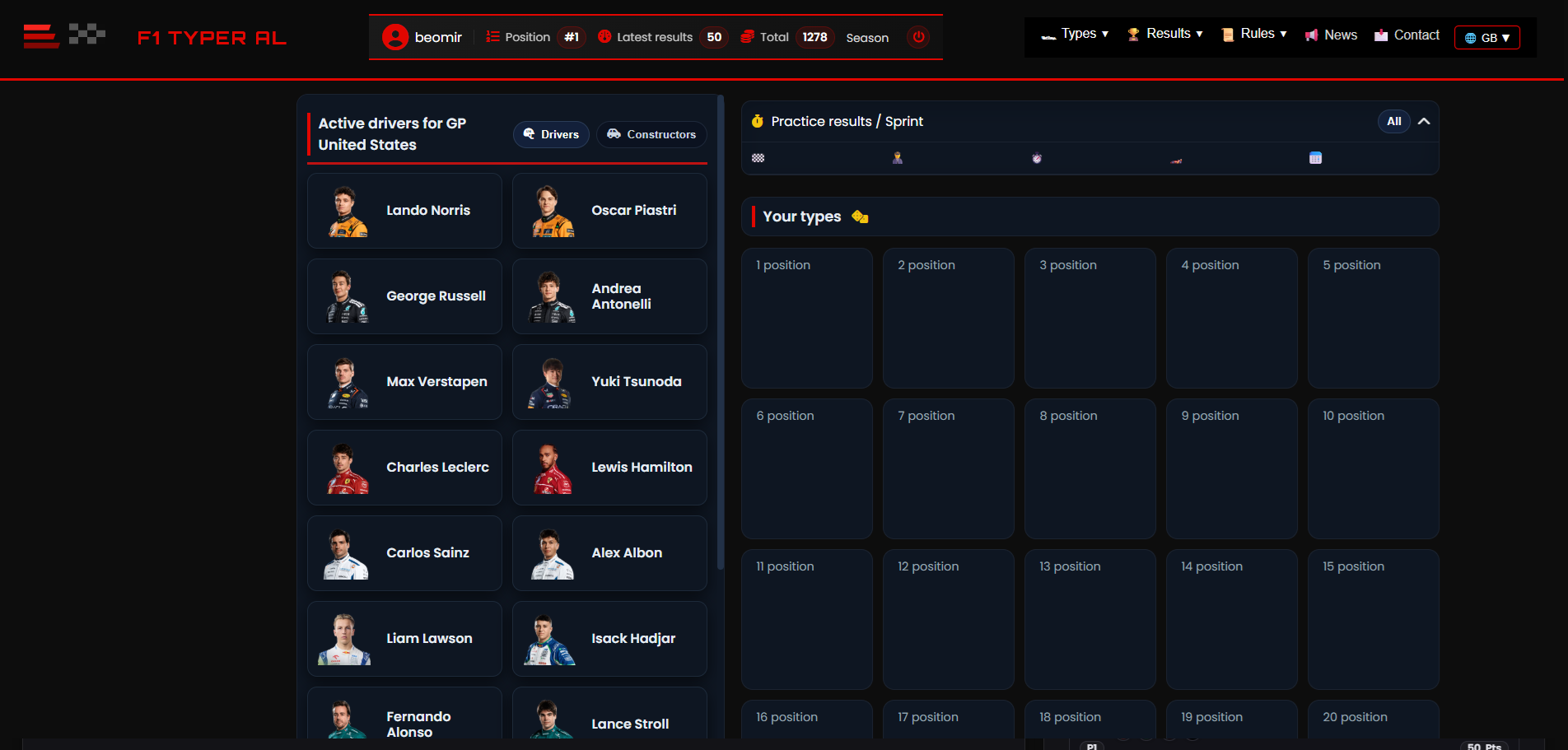Select driver Carlos Sainz
This screenshot has width=1568, height=750.
404,553
